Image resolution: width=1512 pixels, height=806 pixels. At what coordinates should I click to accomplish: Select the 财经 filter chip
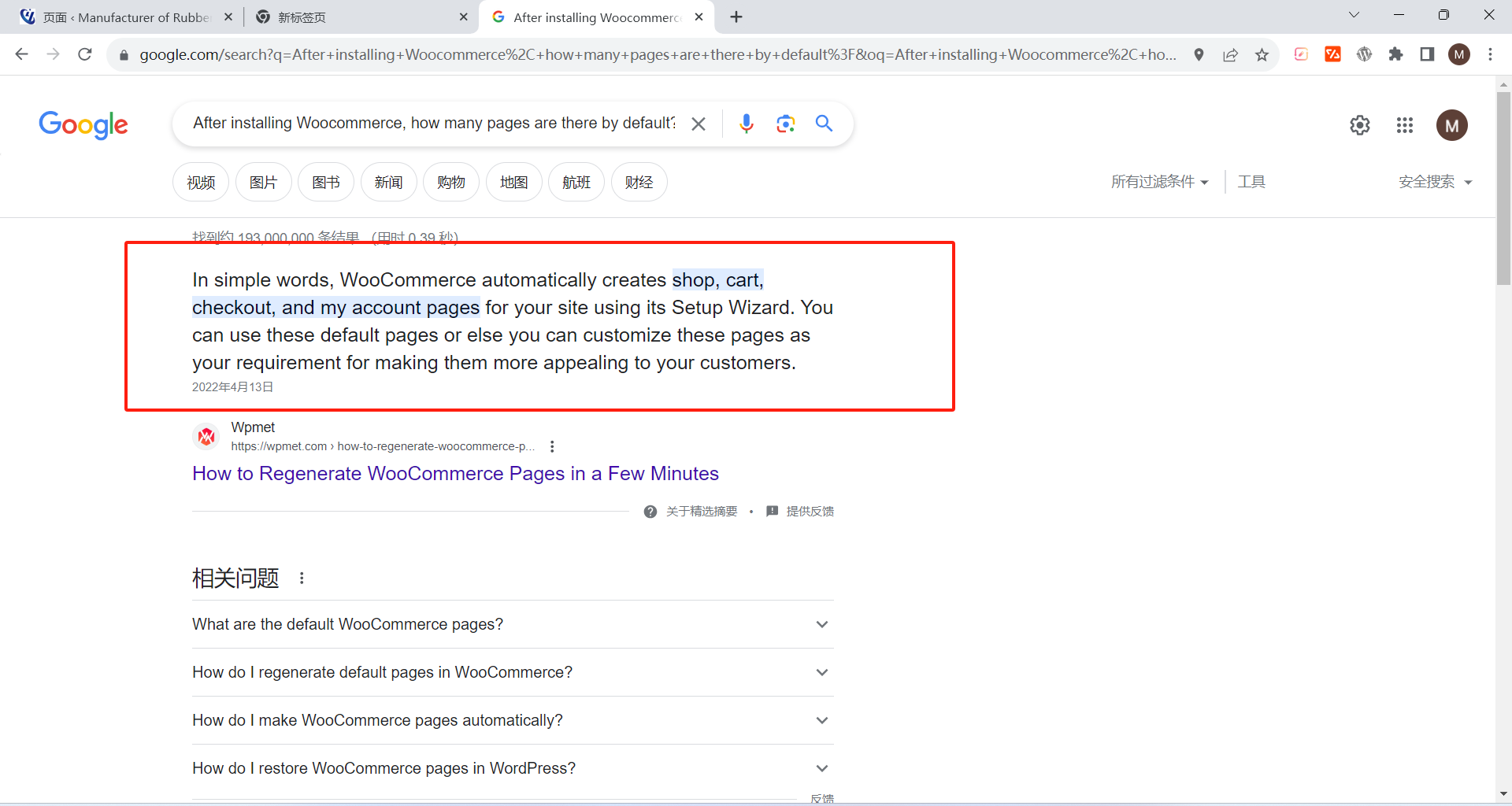pos(639,183)
